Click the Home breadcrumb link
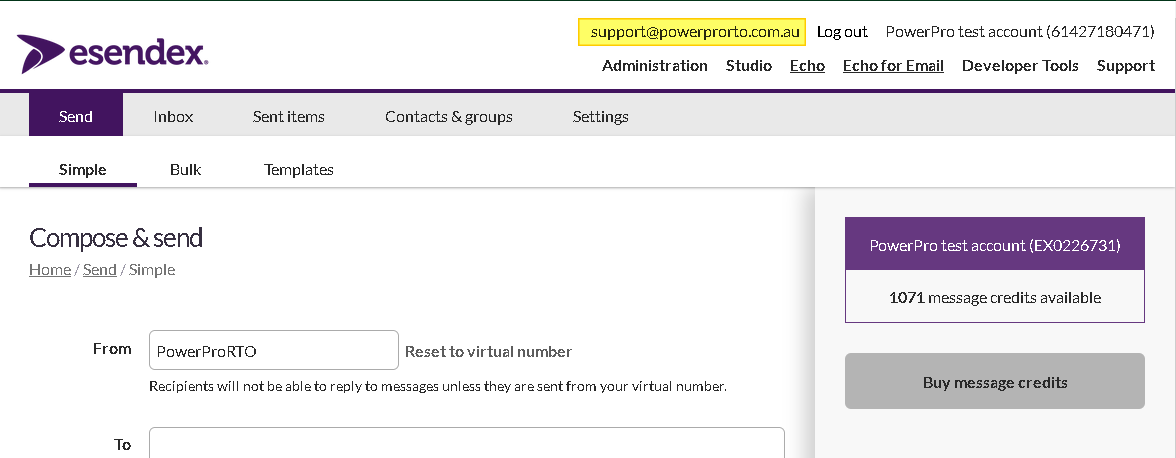Image resolution: width=1176 pixels, height=458 pixels. point(50,270)
